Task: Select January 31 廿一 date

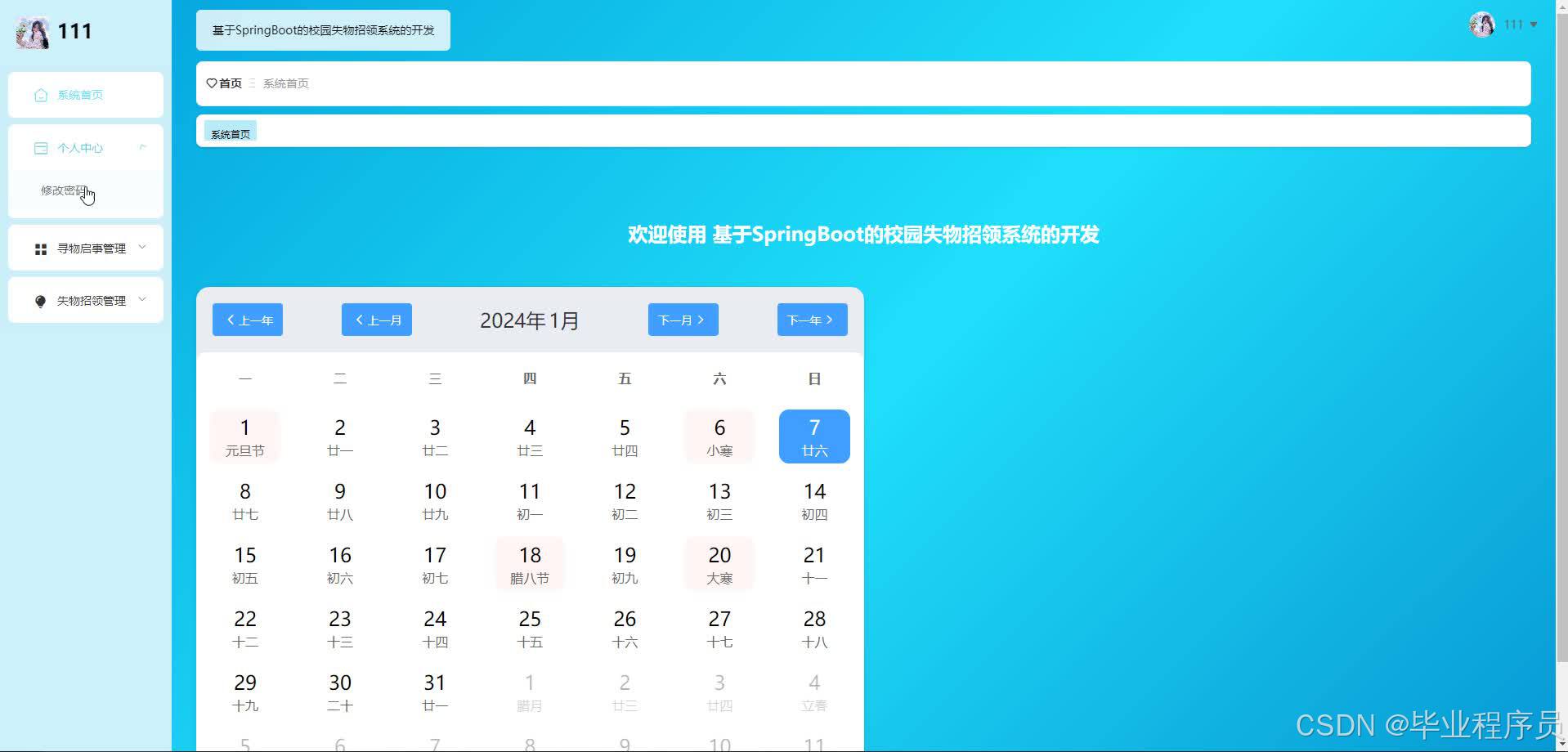Action: pos(435,692)
